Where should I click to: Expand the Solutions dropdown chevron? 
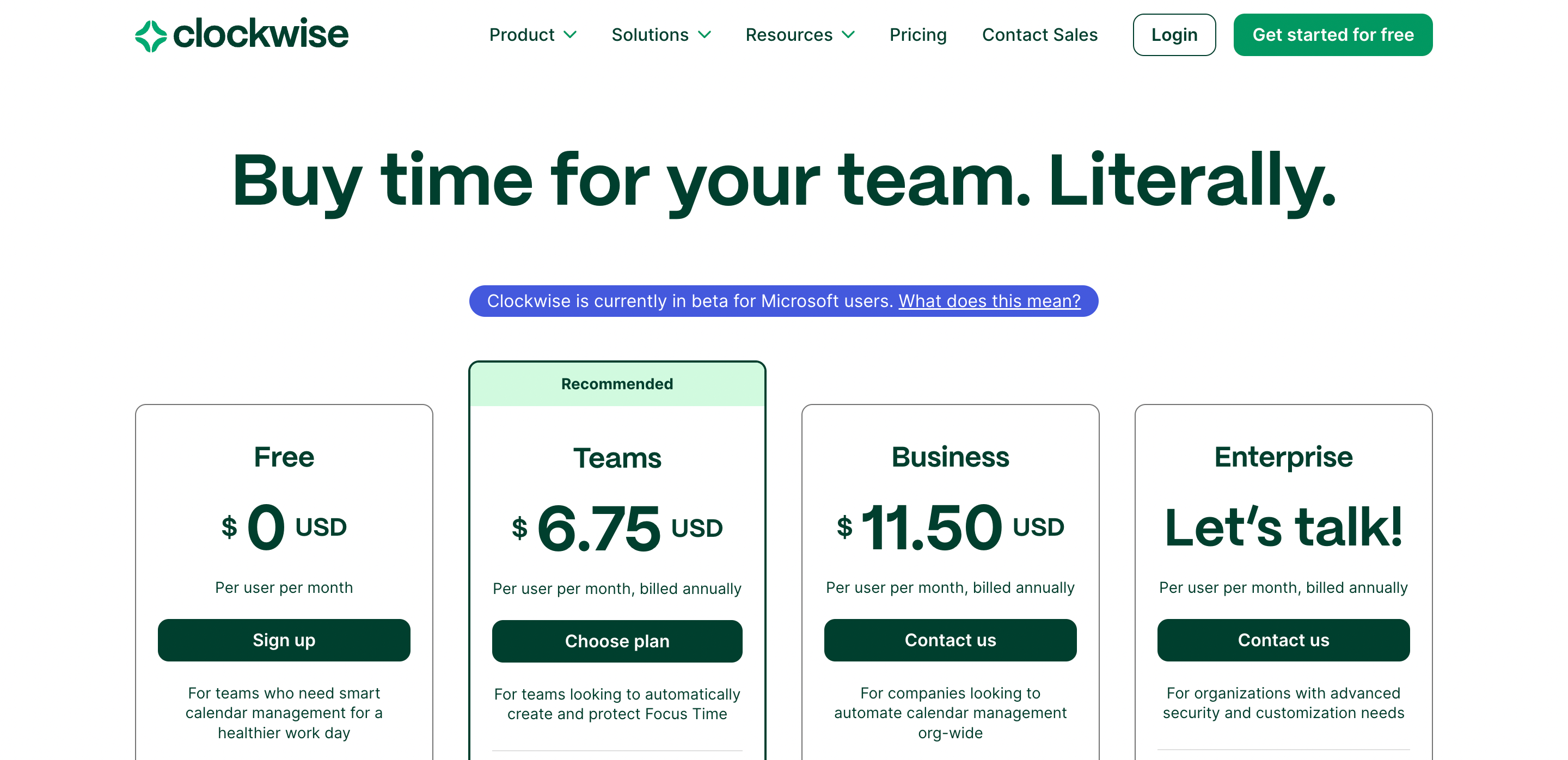click(705, 35)
